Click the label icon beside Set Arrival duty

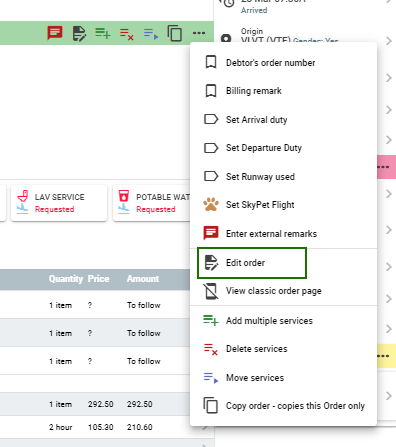[x=211, y=119]
